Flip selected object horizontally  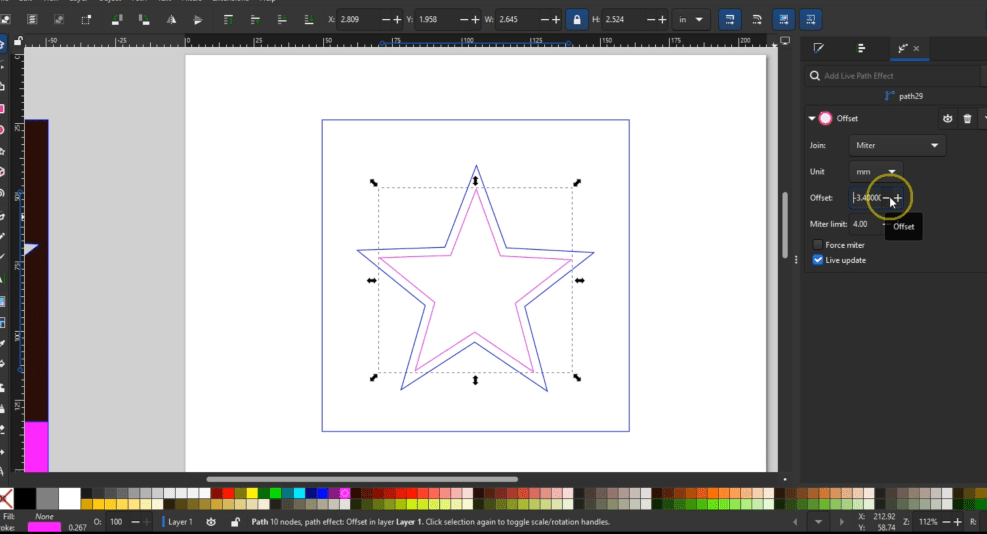click(x=171, y=19)
